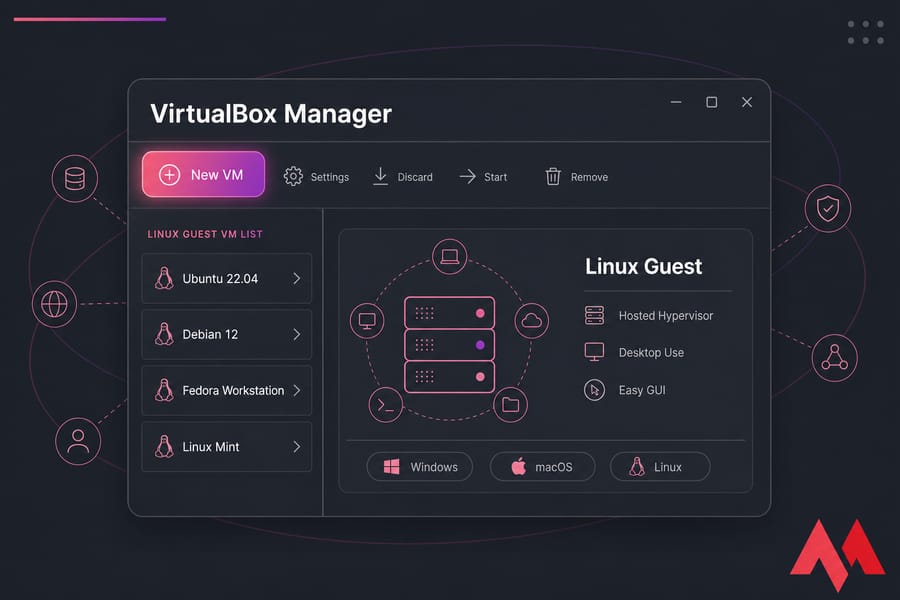This screenshot has width=900, height=600.
Task: Expand the Ubuntu 22.04 chevron
Action: click(297, 278)
